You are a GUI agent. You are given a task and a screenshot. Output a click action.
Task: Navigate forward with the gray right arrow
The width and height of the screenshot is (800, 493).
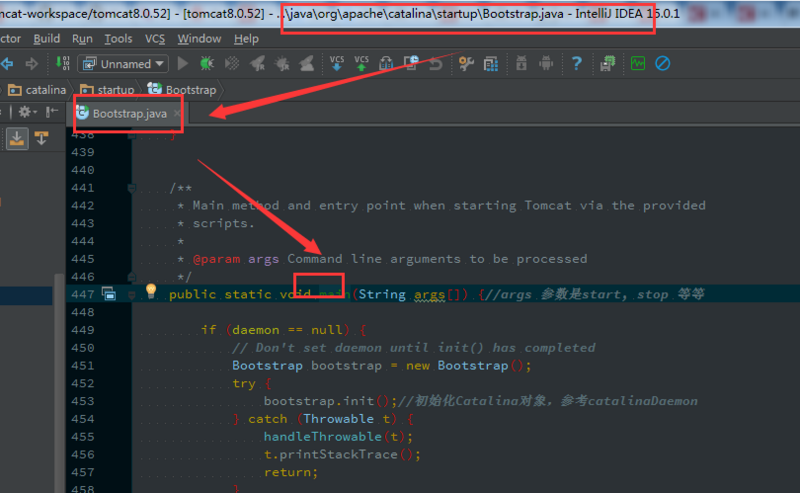(x=32, y=64)
